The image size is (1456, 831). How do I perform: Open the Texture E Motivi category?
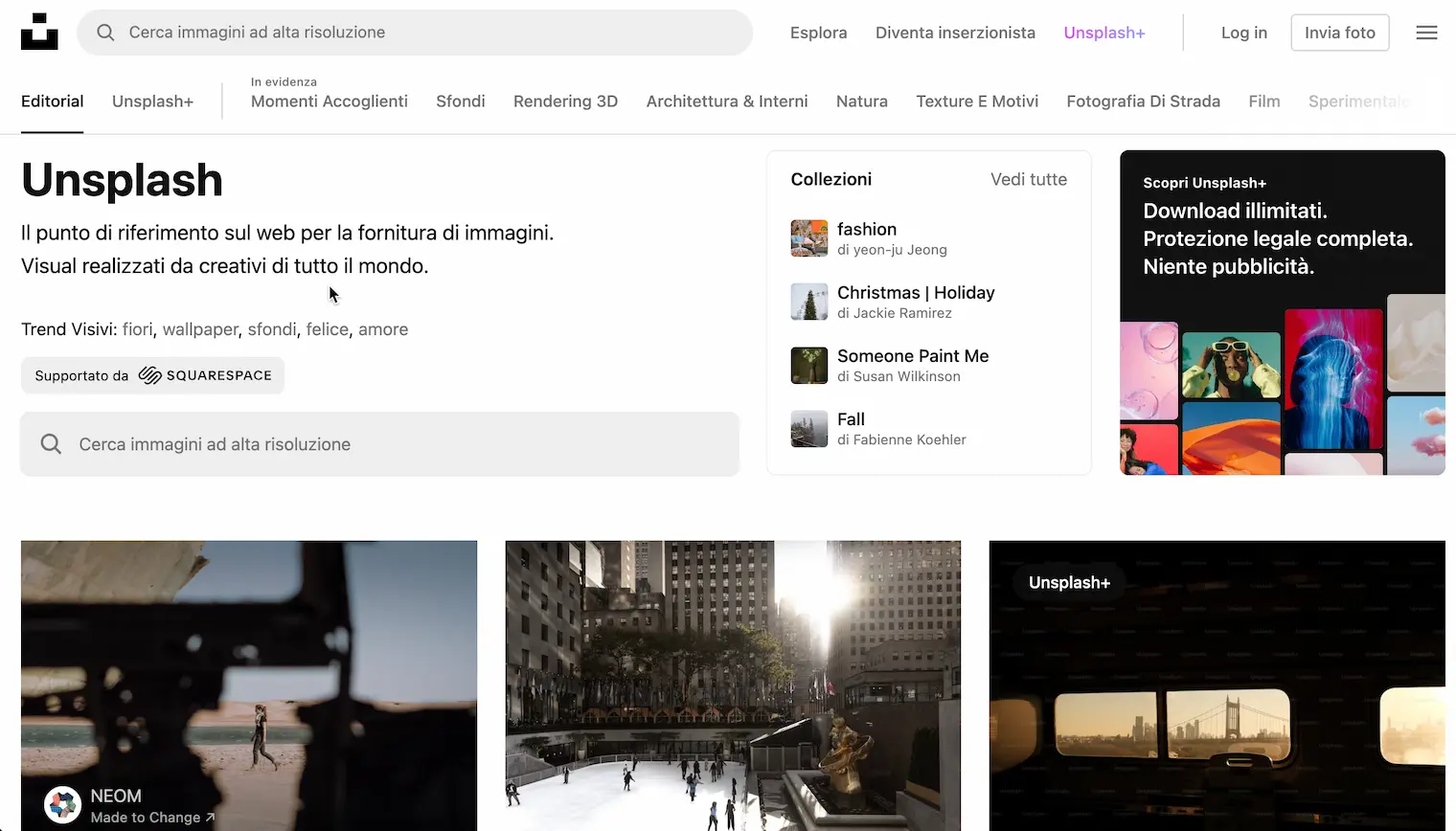(x=977, y=101)
